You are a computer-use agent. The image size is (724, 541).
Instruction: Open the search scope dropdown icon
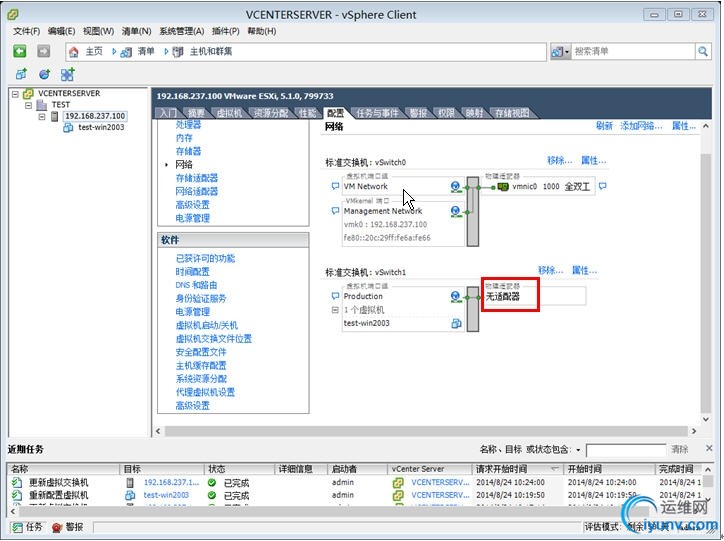[x=560, y=52]
